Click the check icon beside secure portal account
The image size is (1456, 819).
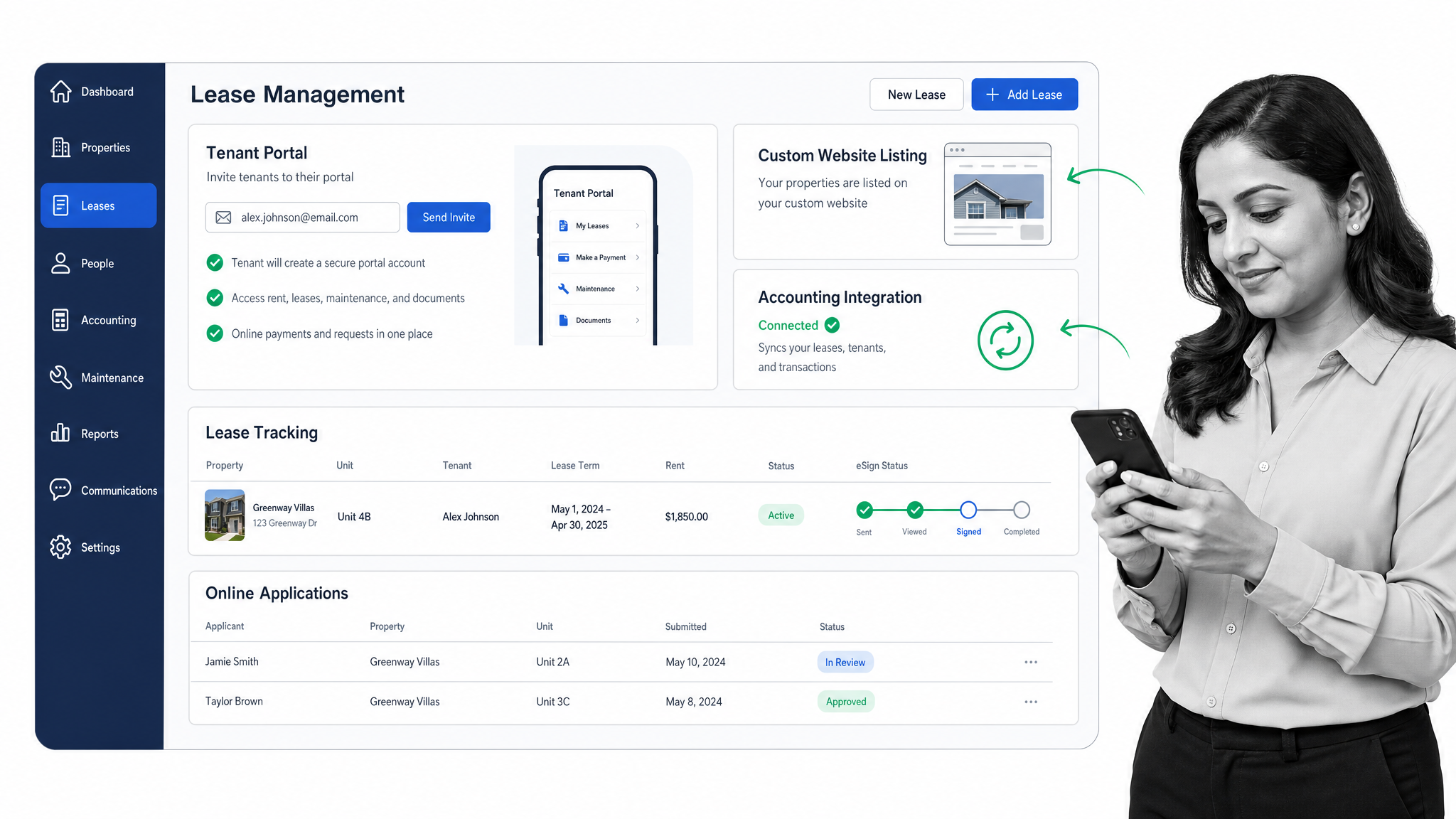click(x=215, y=263)
